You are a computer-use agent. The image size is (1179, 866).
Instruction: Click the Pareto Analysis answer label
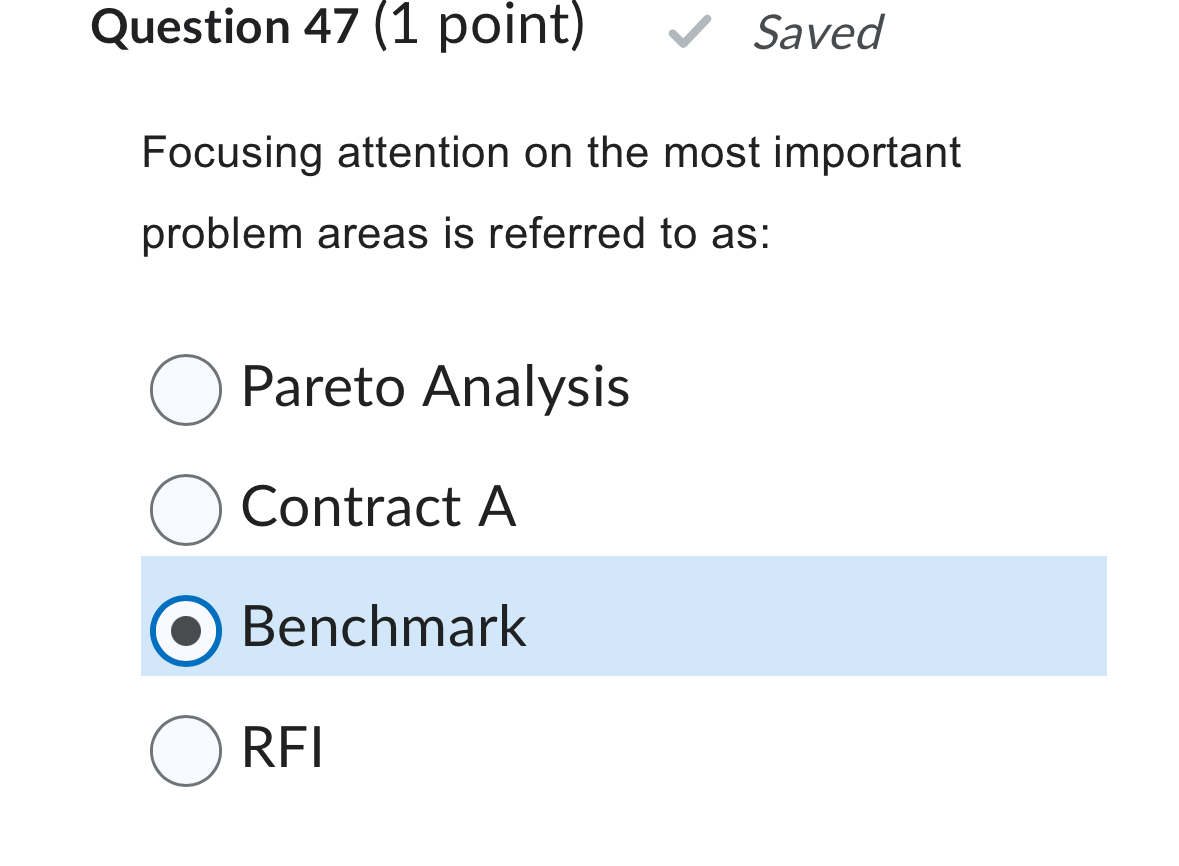(x=434, y=389)
